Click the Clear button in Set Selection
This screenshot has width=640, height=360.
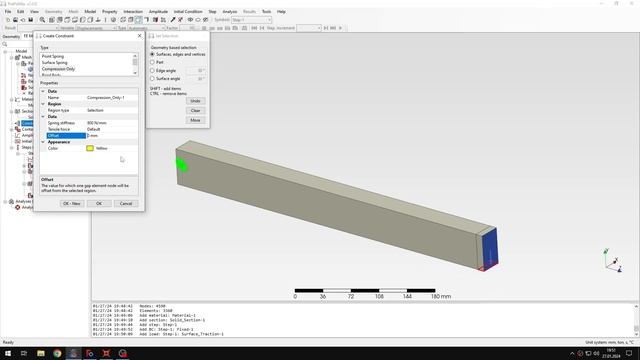tap(195, 111)
